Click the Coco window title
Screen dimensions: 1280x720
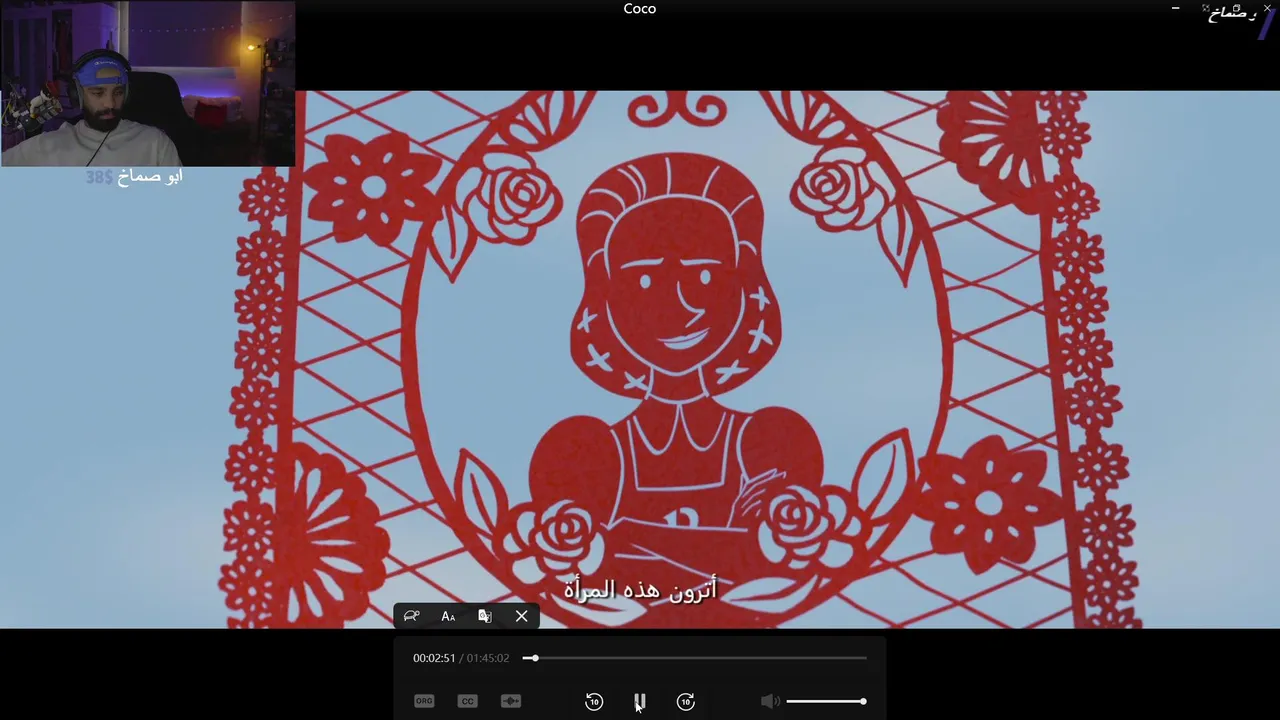640,9
